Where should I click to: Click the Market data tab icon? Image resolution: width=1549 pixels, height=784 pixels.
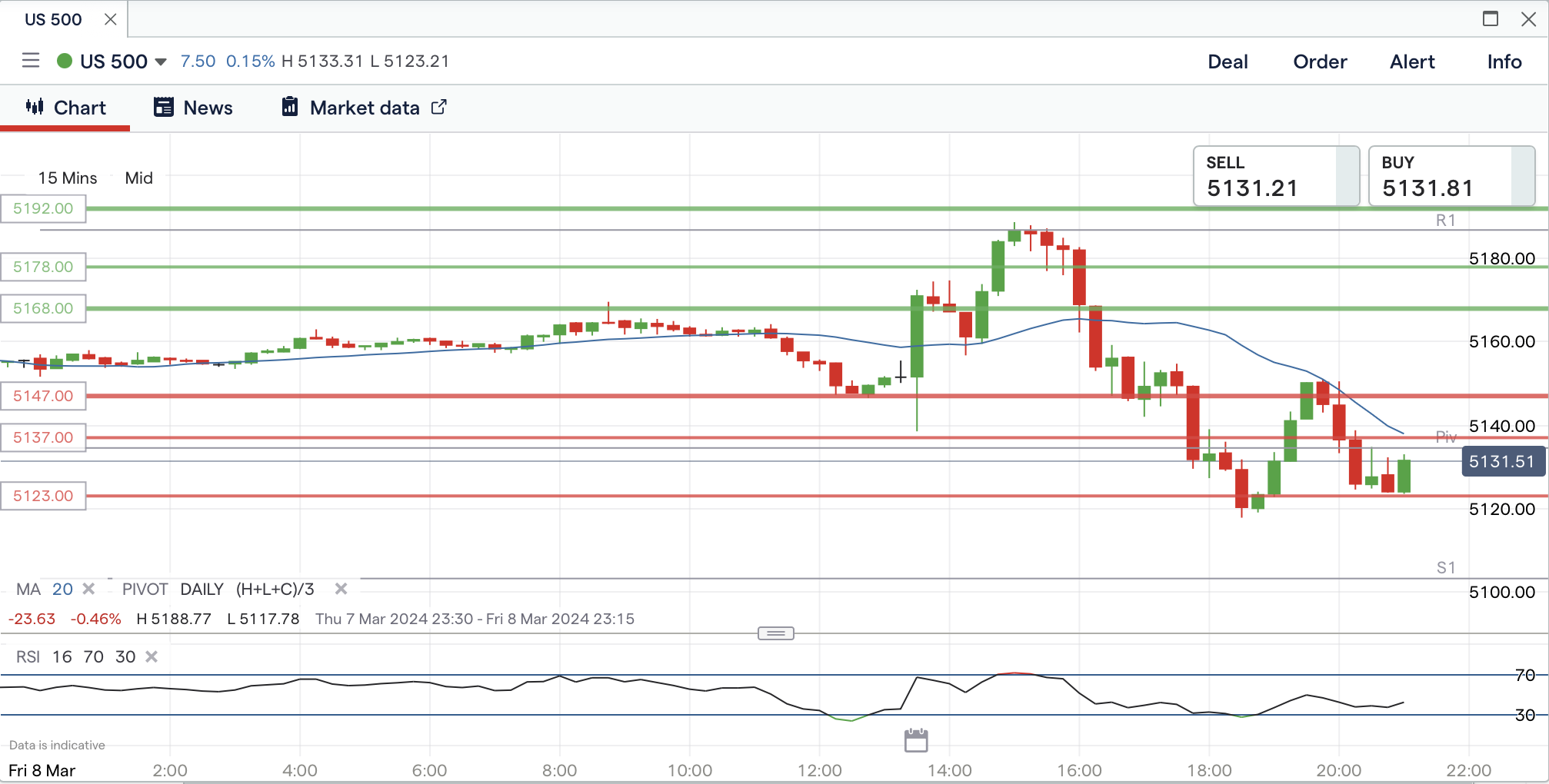[290, 107]
